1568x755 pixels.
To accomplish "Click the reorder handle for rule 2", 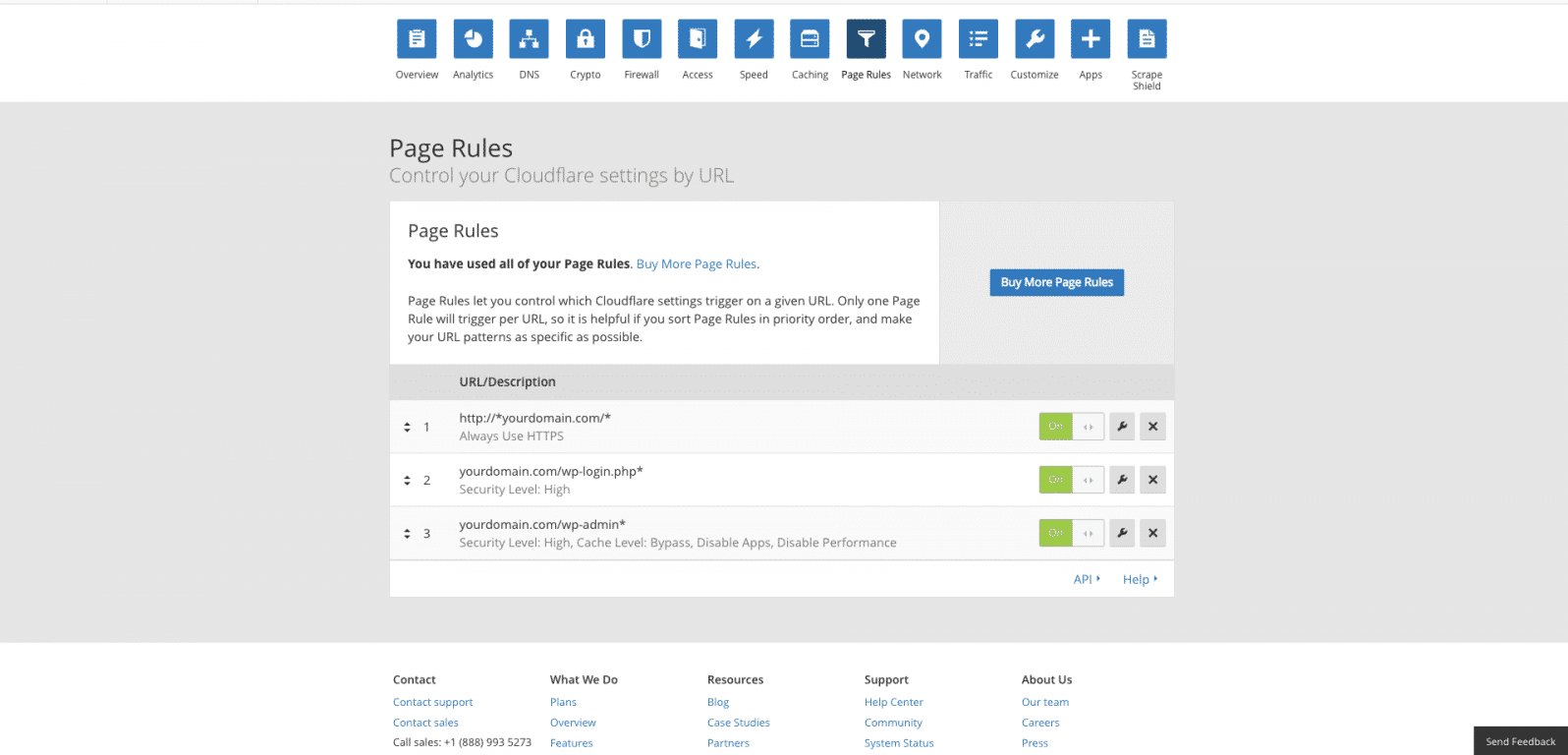I will point(407,480).
